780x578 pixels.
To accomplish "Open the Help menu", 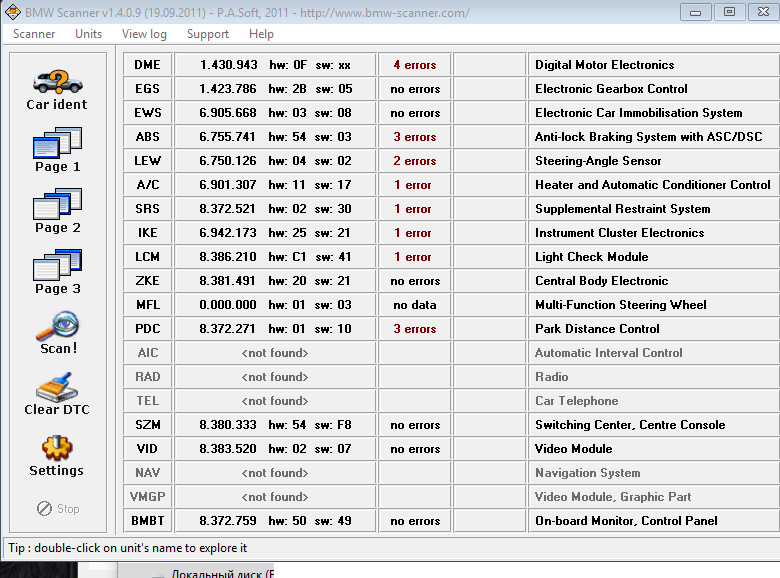I will (261, 34).
